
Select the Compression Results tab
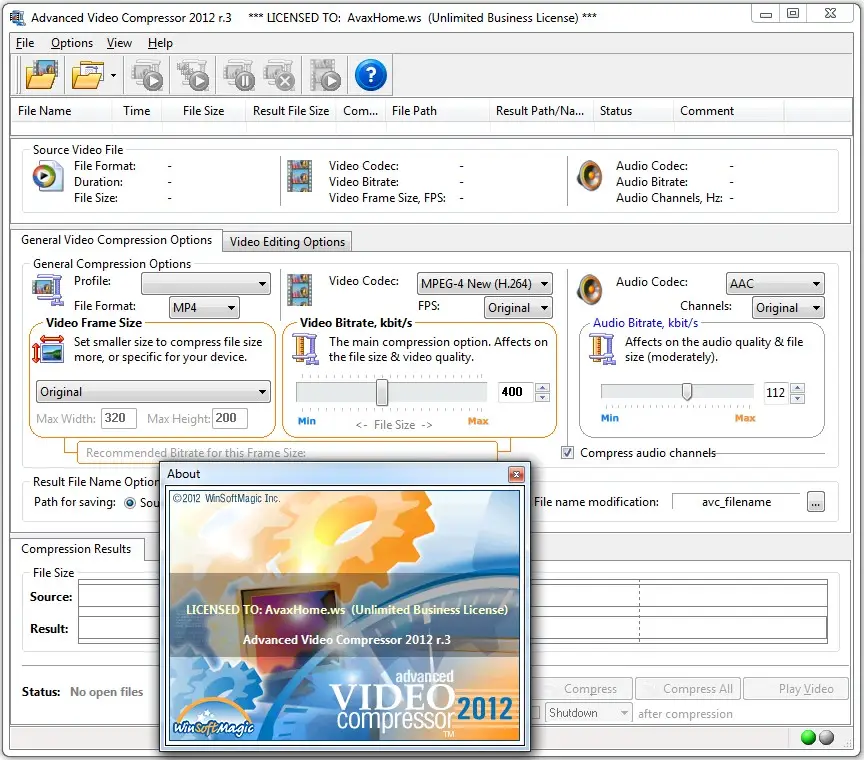point(77,549)
